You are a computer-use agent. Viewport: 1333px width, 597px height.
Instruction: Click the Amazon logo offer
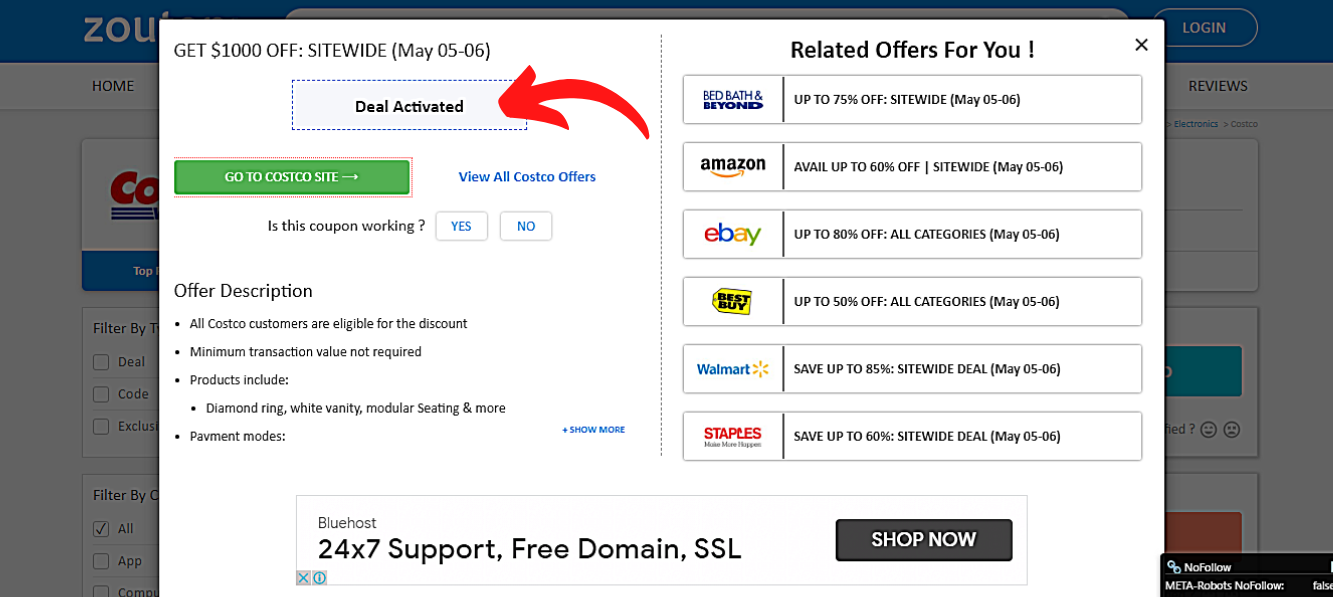(x=733, y=167)
